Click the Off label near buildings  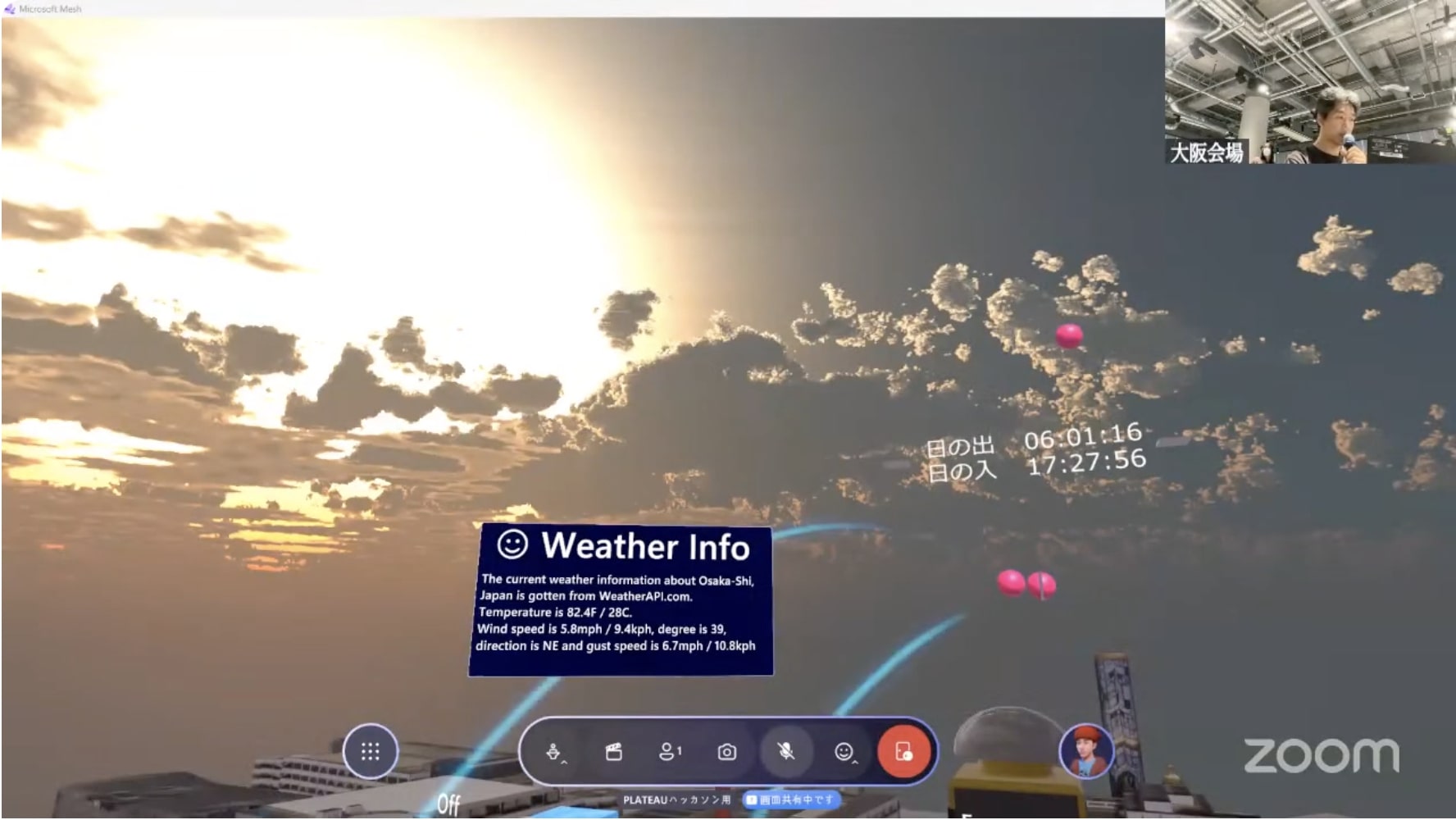[448, 804]
